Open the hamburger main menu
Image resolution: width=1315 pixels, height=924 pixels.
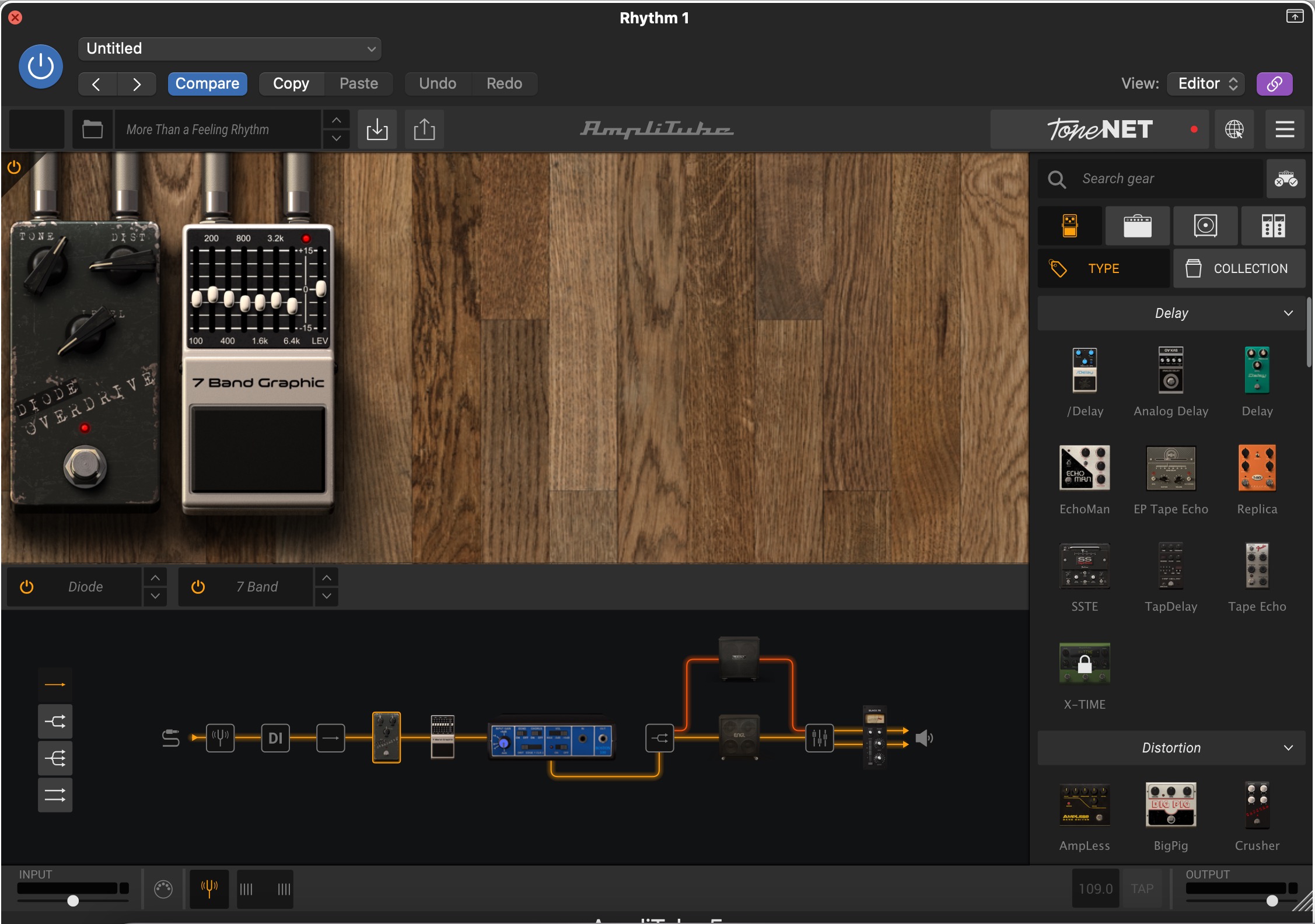(x=1285, y=129)
